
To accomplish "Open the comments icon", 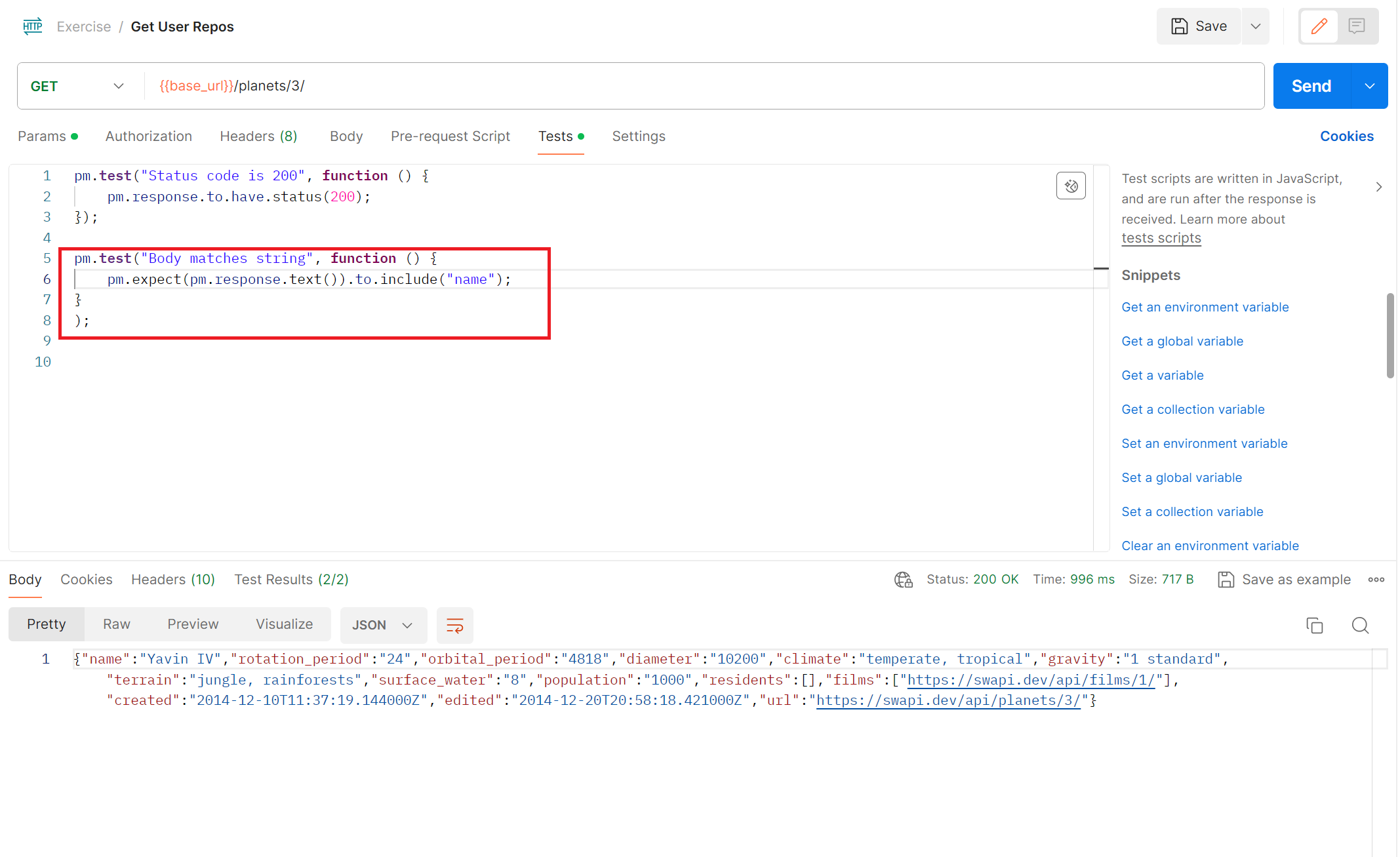I will pos(1357,26).
